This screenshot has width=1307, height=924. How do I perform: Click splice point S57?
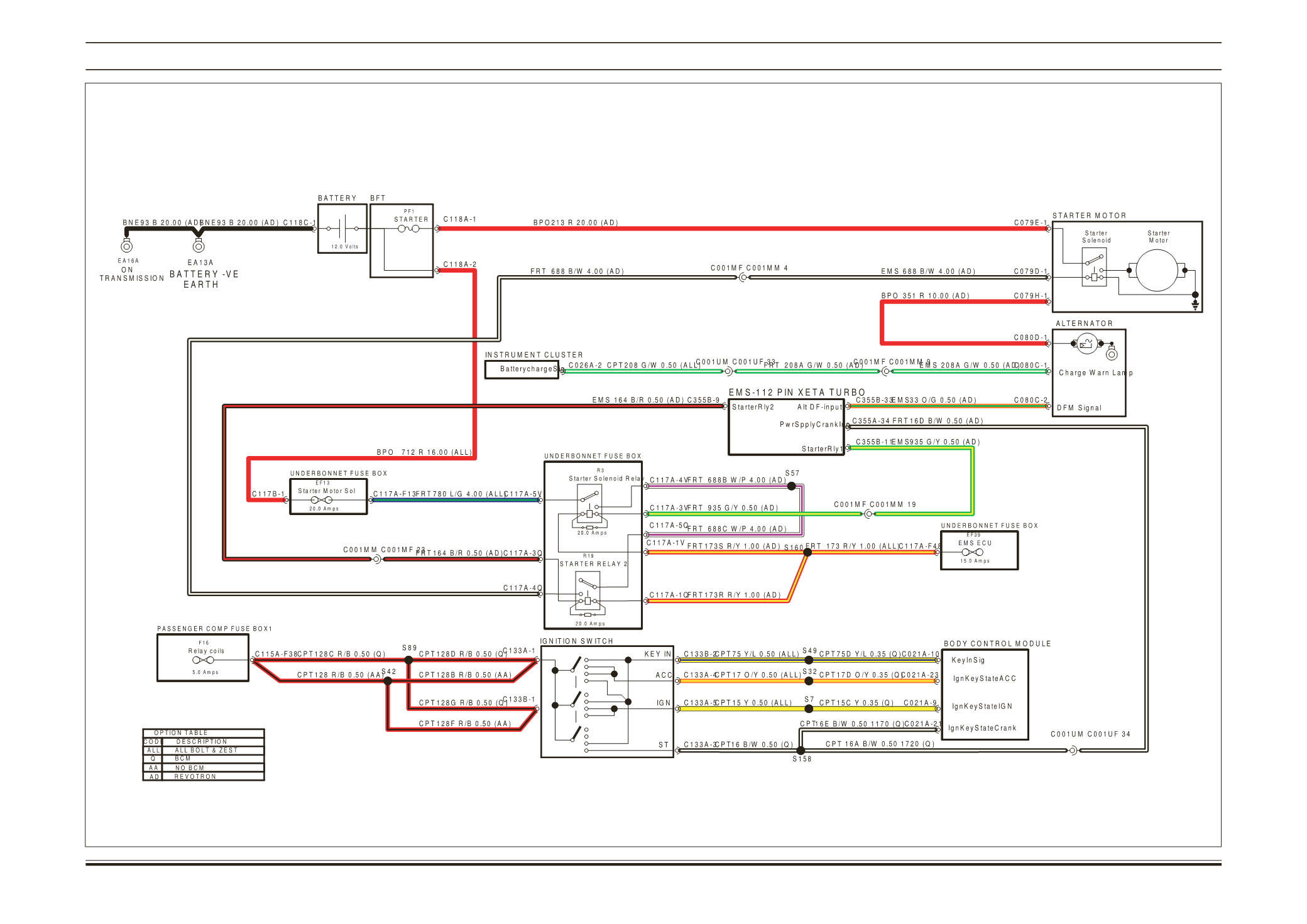click(x=792, y=486)
